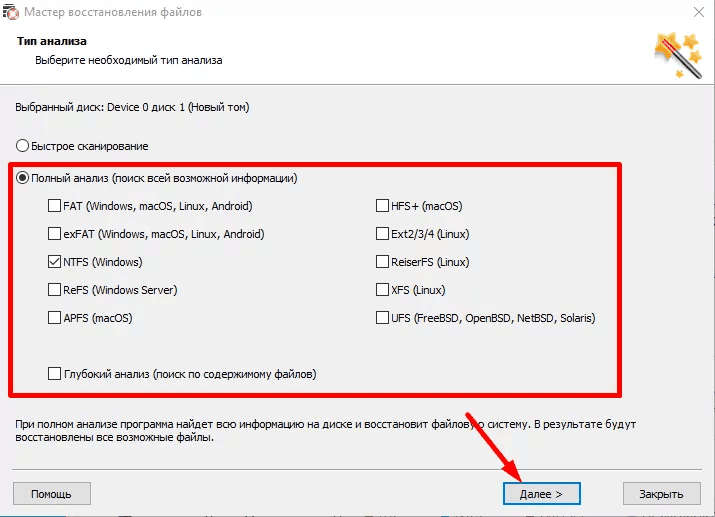Uncheck the NTFS (Windows) checkbox
Screen dimensions: 715x517
[x=55, y=263]
